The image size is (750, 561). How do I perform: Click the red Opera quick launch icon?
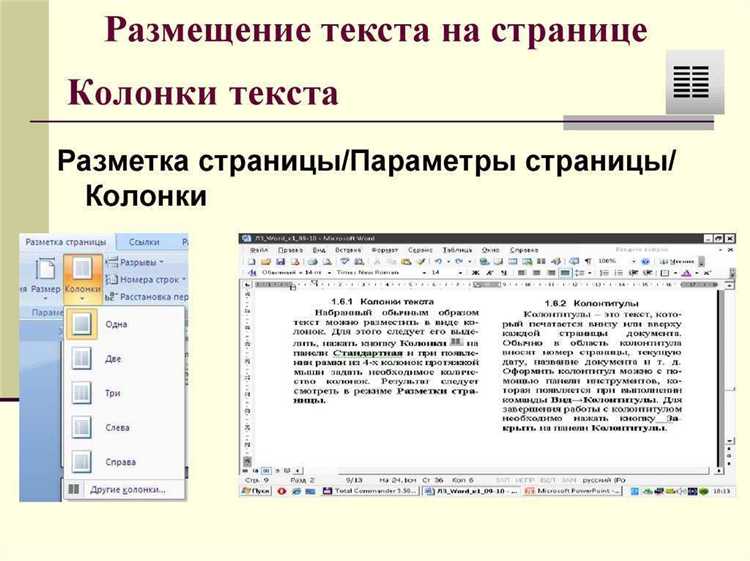[282, 491]
